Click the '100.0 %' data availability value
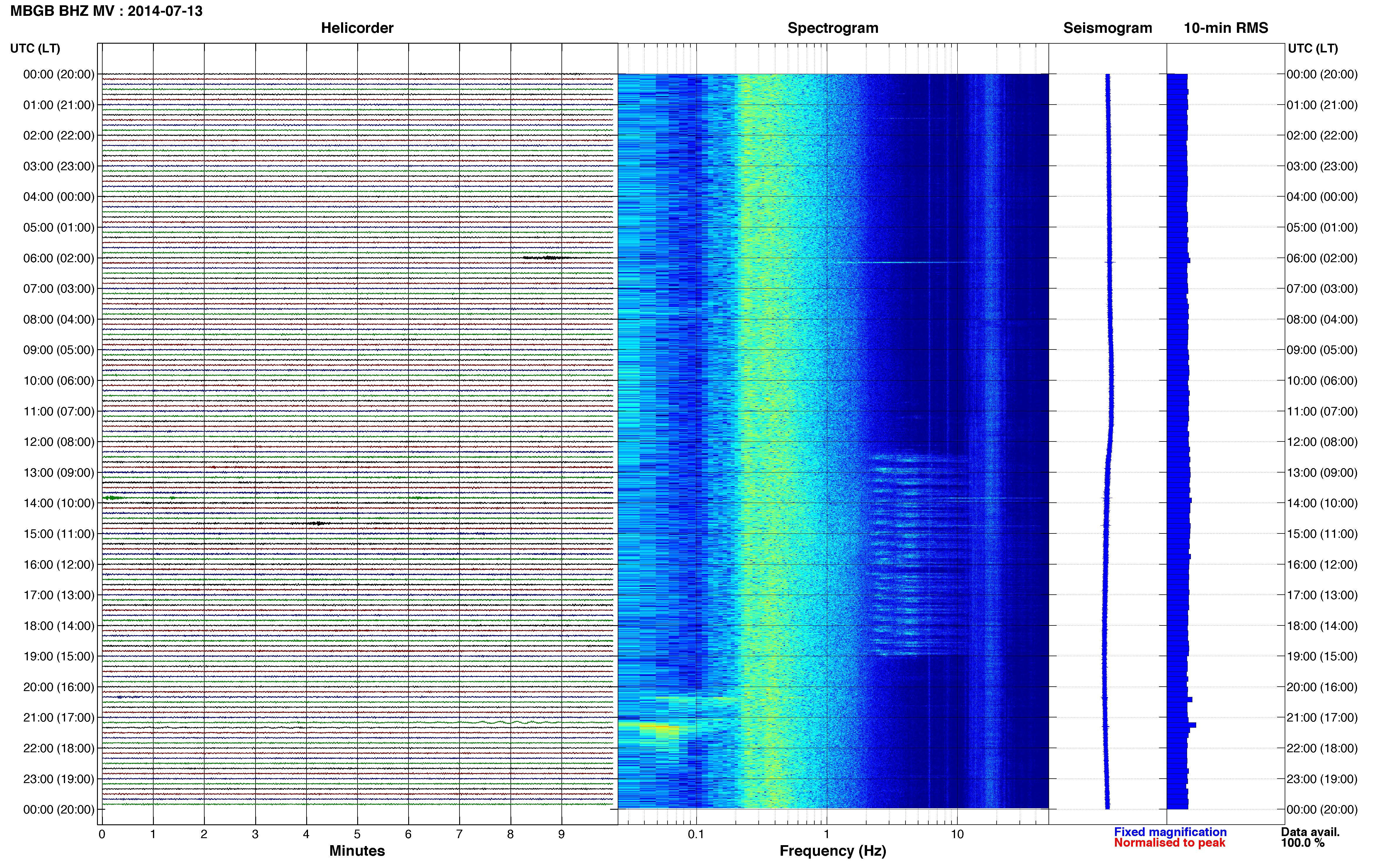1389x868 pixels. point(1302,843)
